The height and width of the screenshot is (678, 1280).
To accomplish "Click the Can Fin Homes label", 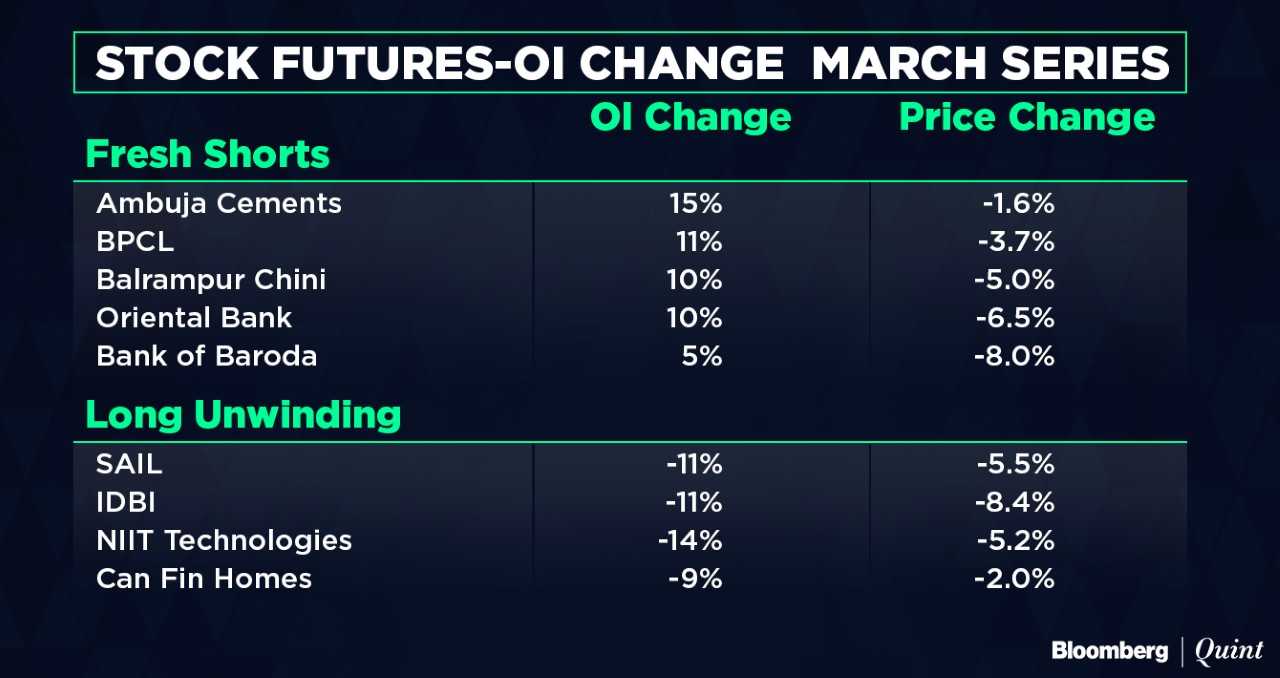I will (204, 579).
